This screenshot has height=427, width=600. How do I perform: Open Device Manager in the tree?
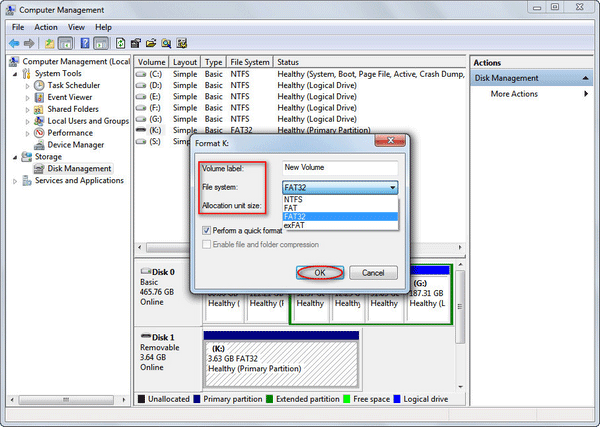click(x=75, y=145)
